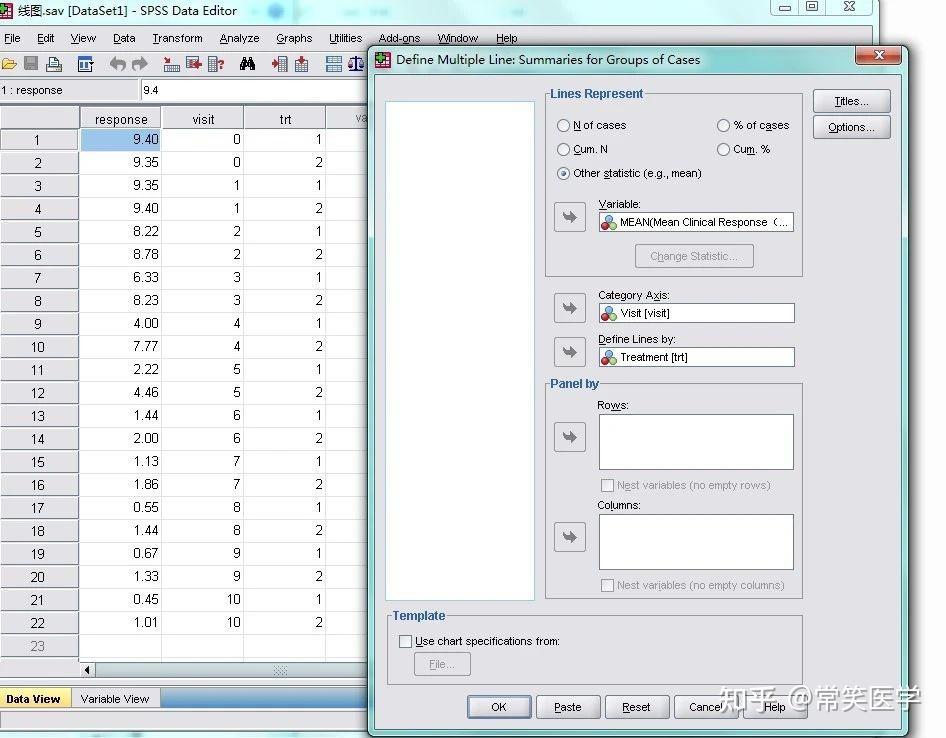Enable Use chart specifications from checkbox
Screen dimensions: 946x738
(405, 641)
